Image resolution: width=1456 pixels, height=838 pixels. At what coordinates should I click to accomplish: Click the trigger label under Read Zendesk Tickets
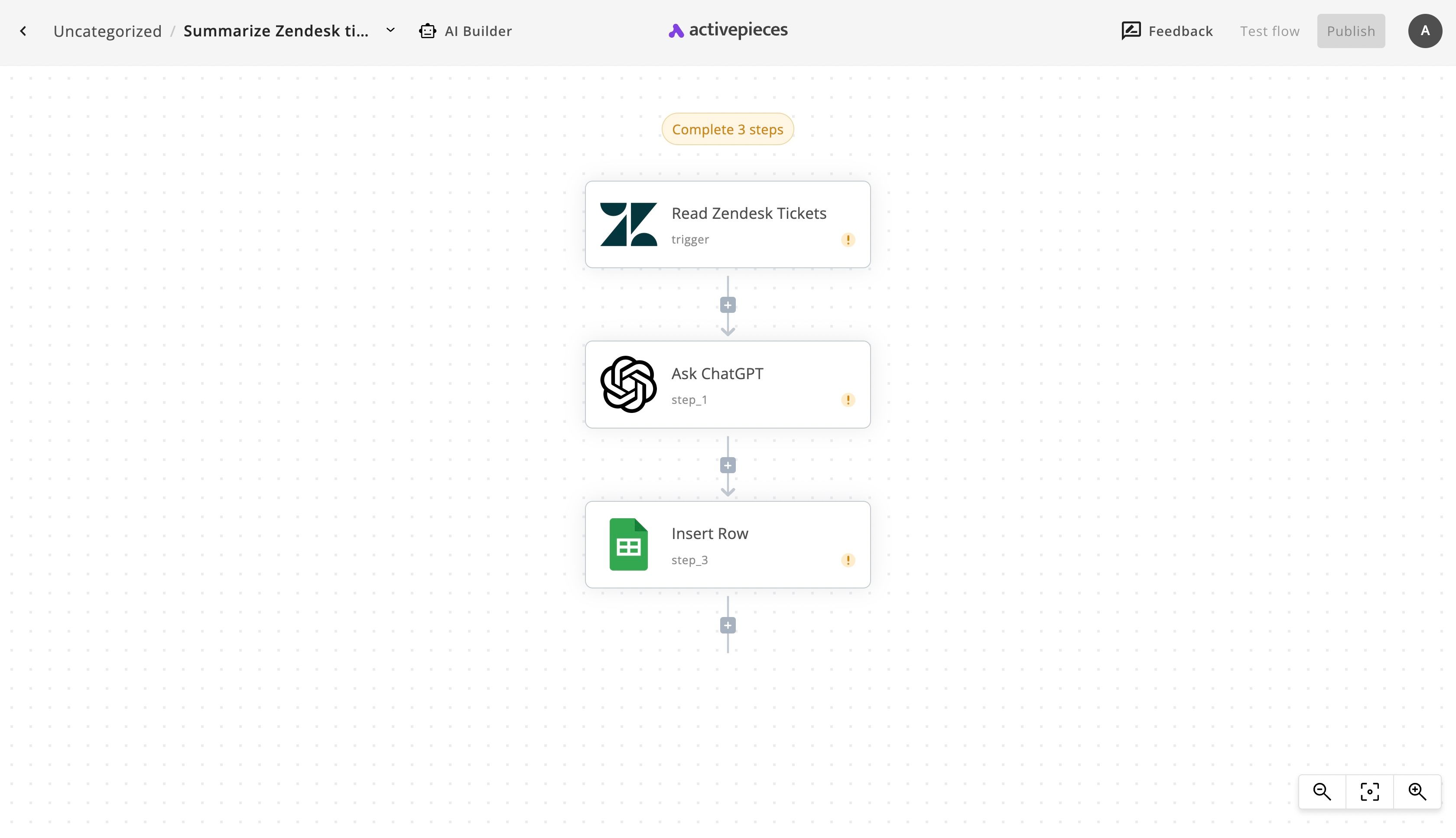[x=690, y=240]
